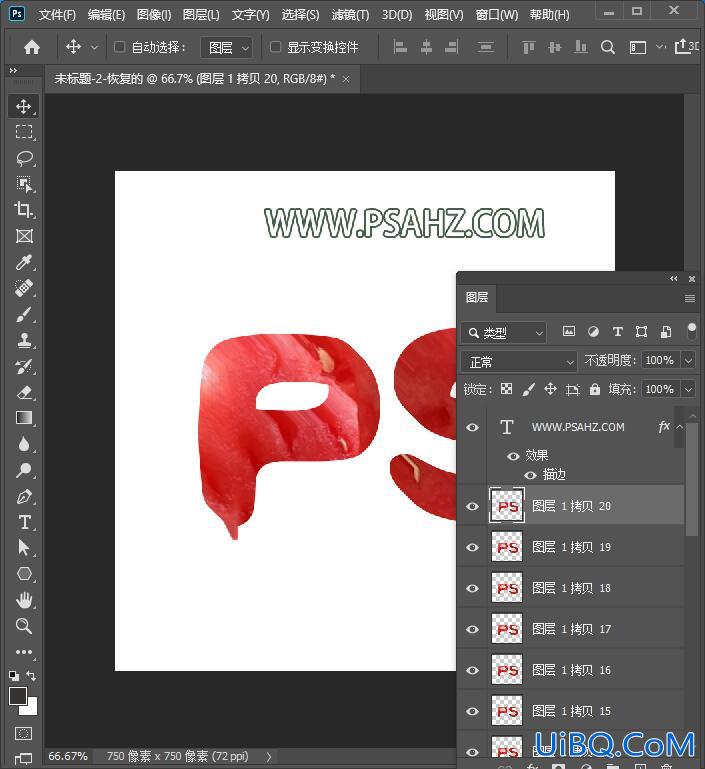Image resolution: width=705 pixels, height=769 pixels.
Task: Select the Path Selection tool
Action: (24, 548)
